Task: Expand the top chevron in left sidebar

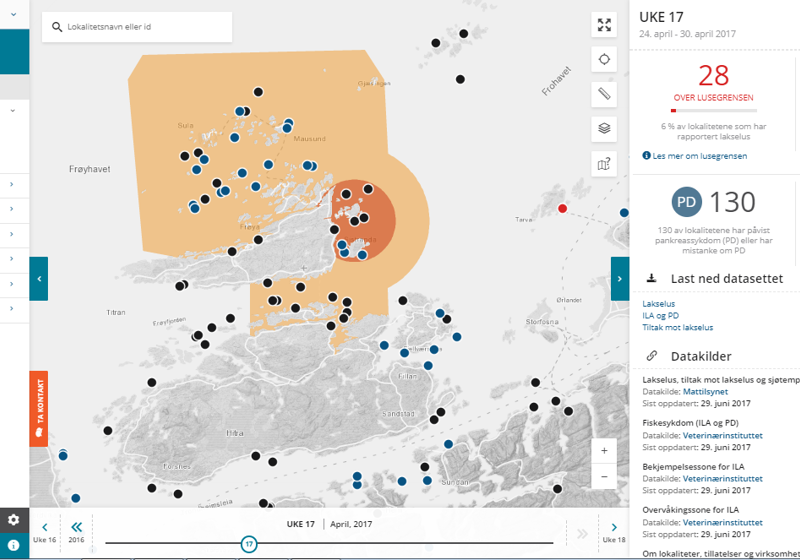Action: click(14, 14)
